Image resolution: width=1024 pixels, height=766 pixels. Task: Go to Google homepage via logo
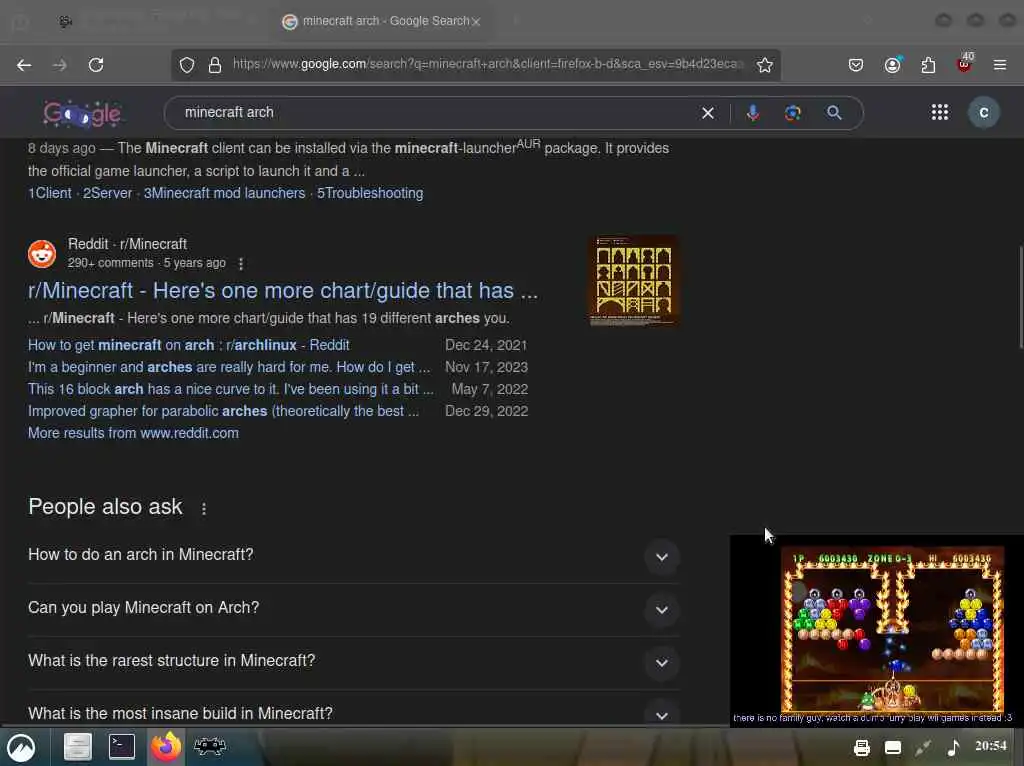(82, 114)
